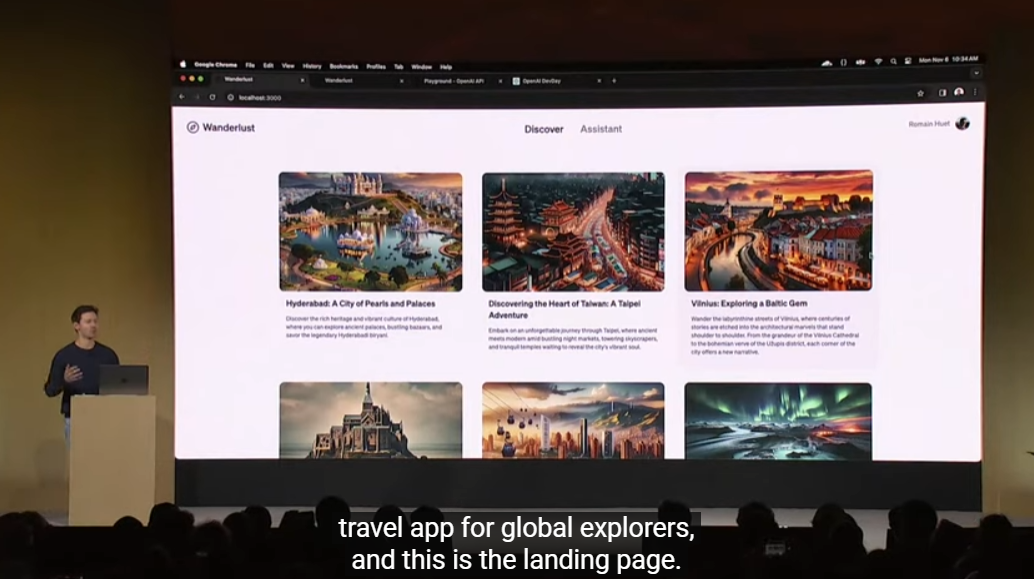Open the File menu
The width and height of the screenshot is (1034, 579).
(250, 65)
